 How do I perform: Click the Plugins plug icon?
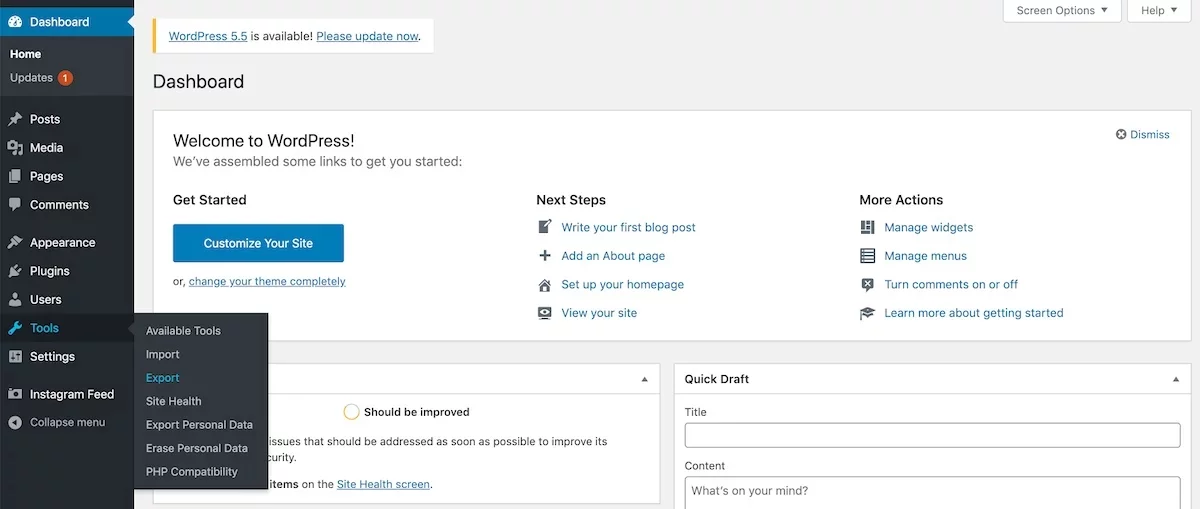click(x=15, y=271)
